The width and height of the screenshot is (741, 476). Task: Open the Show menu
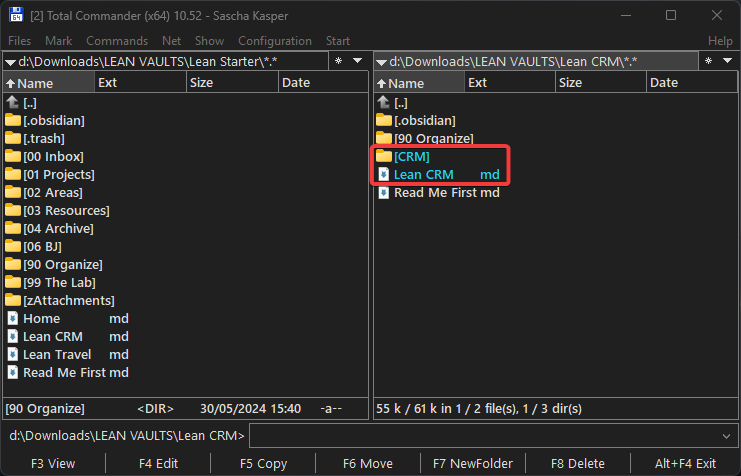coord(209,41)
